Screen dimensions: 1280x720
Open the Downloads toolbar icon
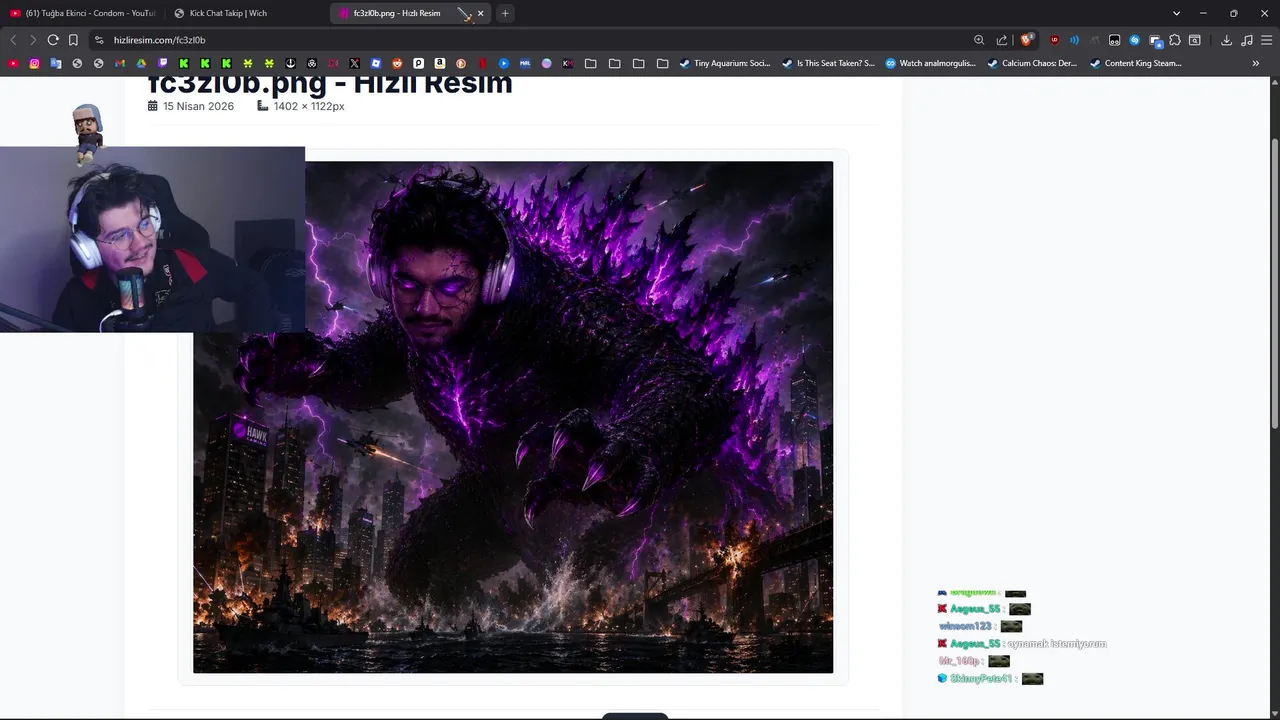[1226, 40]
